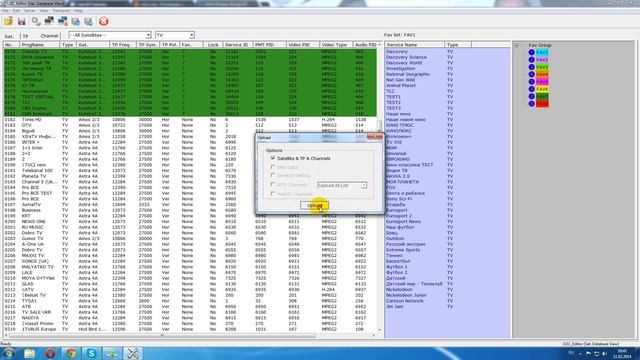Click the red circle cancel toolbar icon
640x360 pixels.
pos(104,21)
